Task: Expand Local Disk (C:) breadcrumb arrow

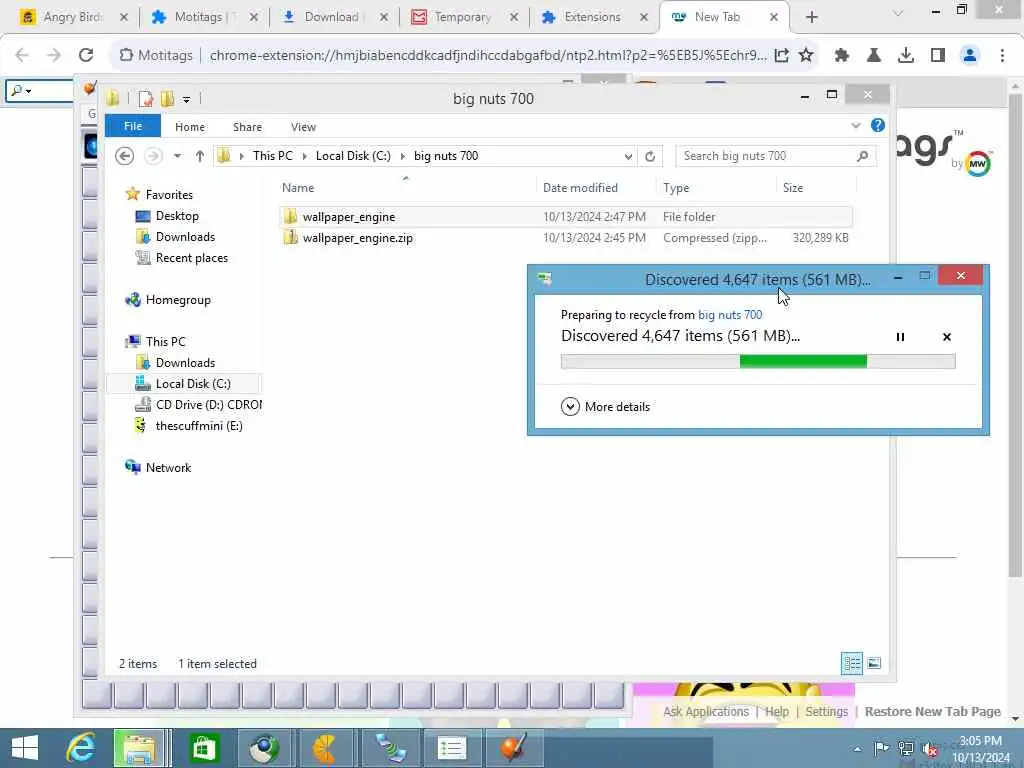Action: 402,156
